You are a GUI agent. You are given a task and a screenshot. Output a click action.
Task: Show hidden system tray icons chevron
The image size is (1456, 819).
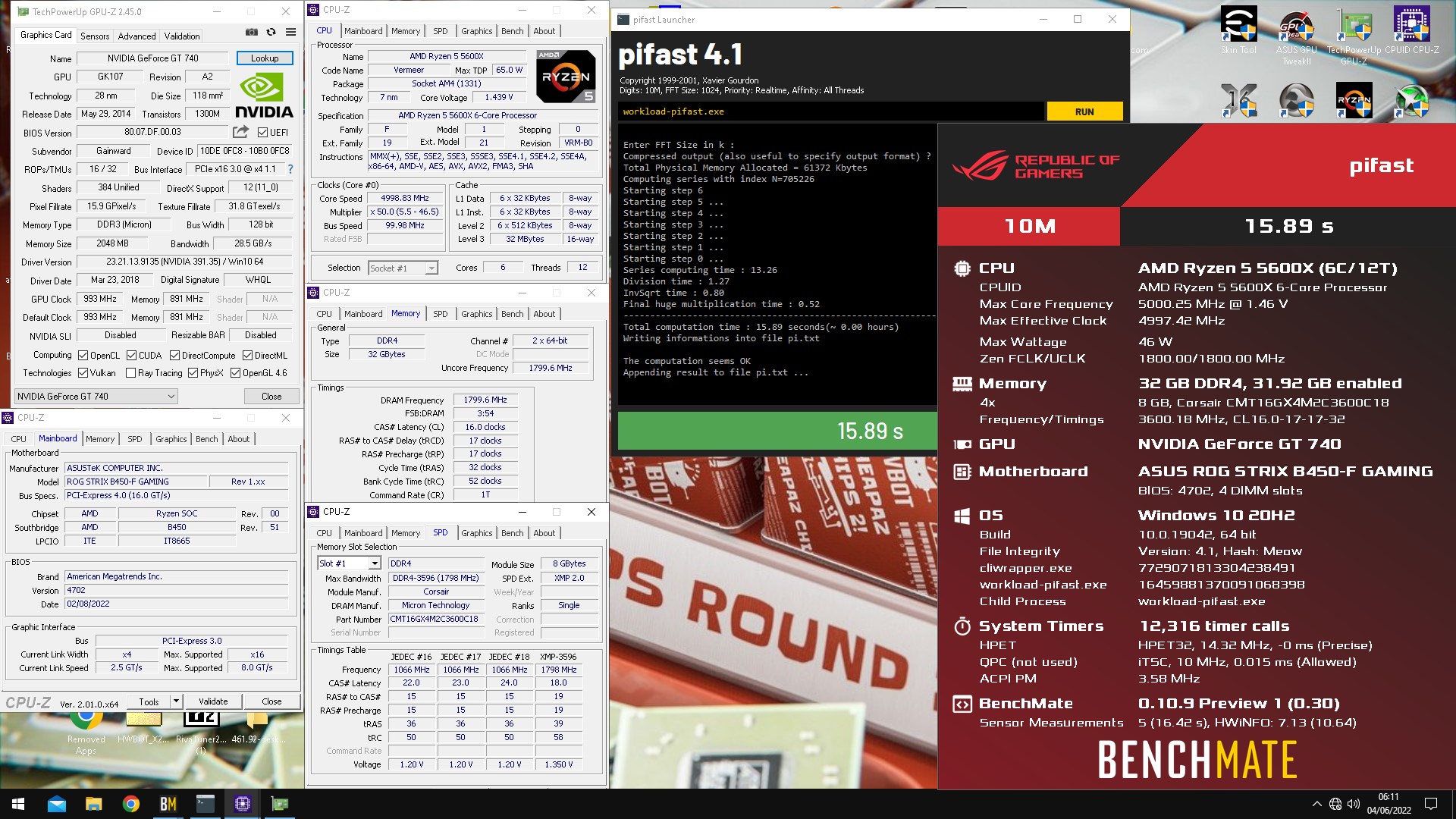(1316, 804)
